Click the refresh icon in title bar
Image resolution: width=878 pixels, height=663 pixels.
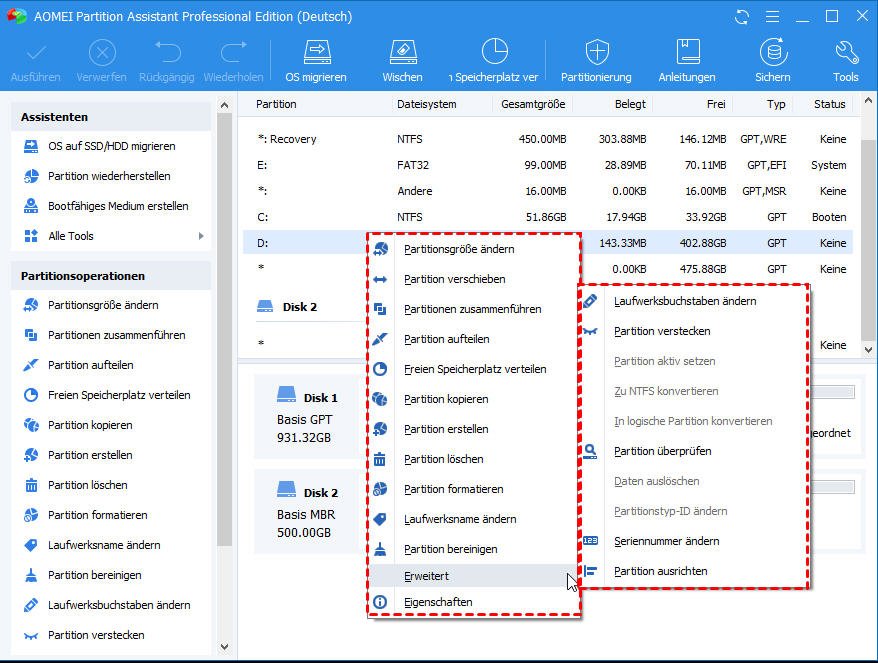click(742, 17)
